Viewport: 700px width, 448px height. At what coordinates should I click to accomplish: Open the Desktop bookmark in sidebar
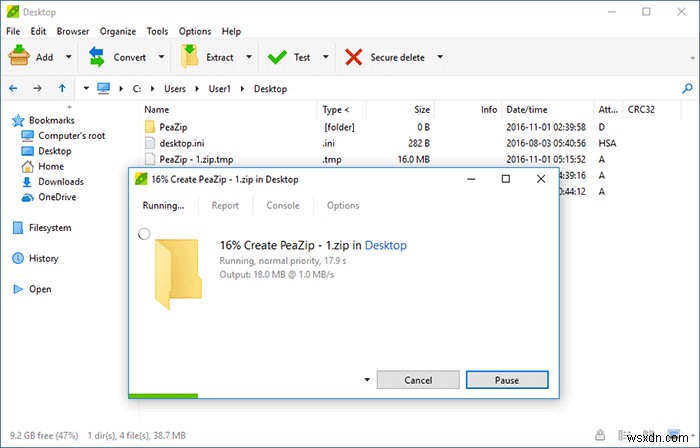tap(46, 151)
